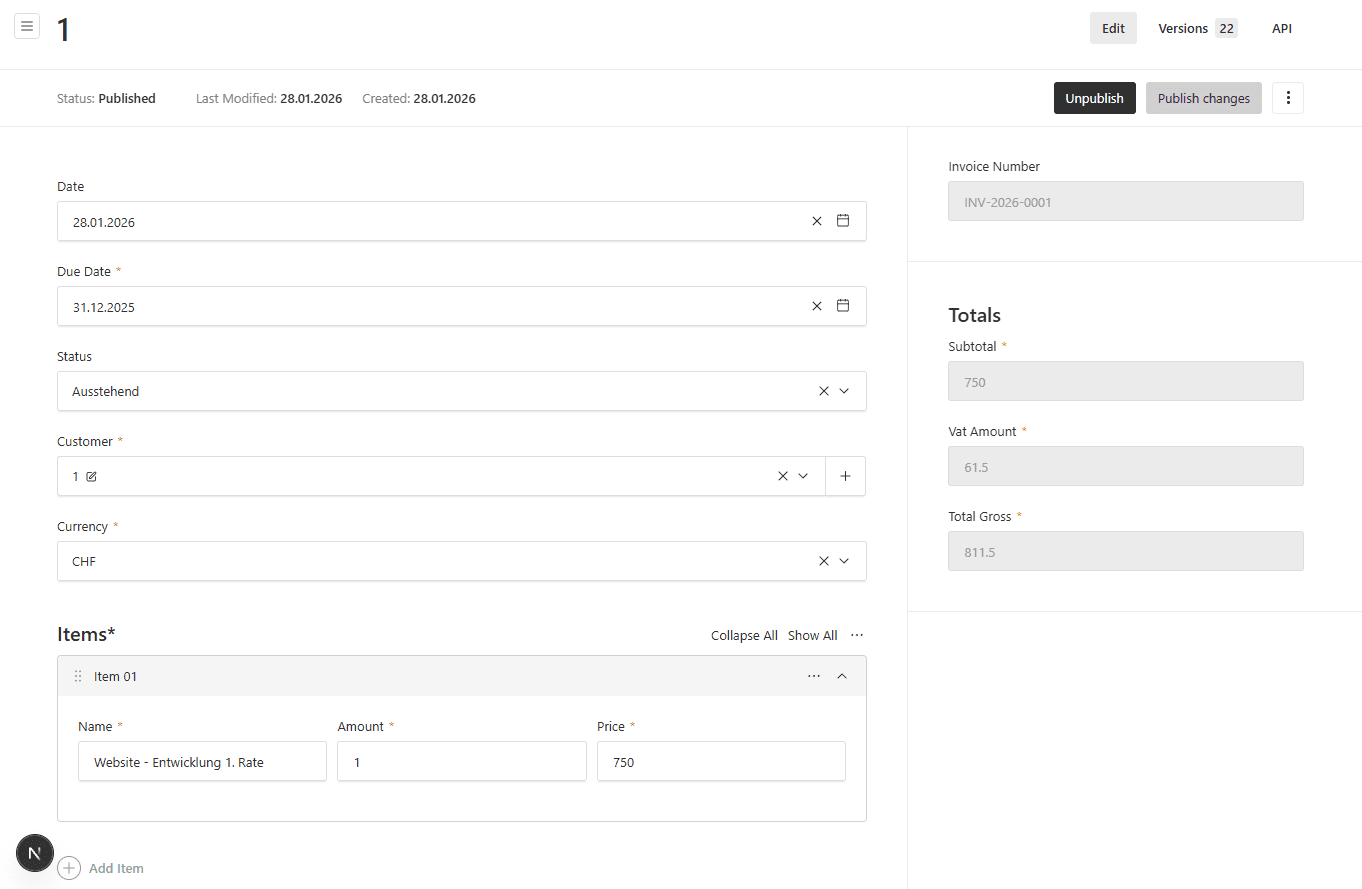Click the Add Item plus icon
This screenshot has height=889, width=1362.
click(69, 868)
